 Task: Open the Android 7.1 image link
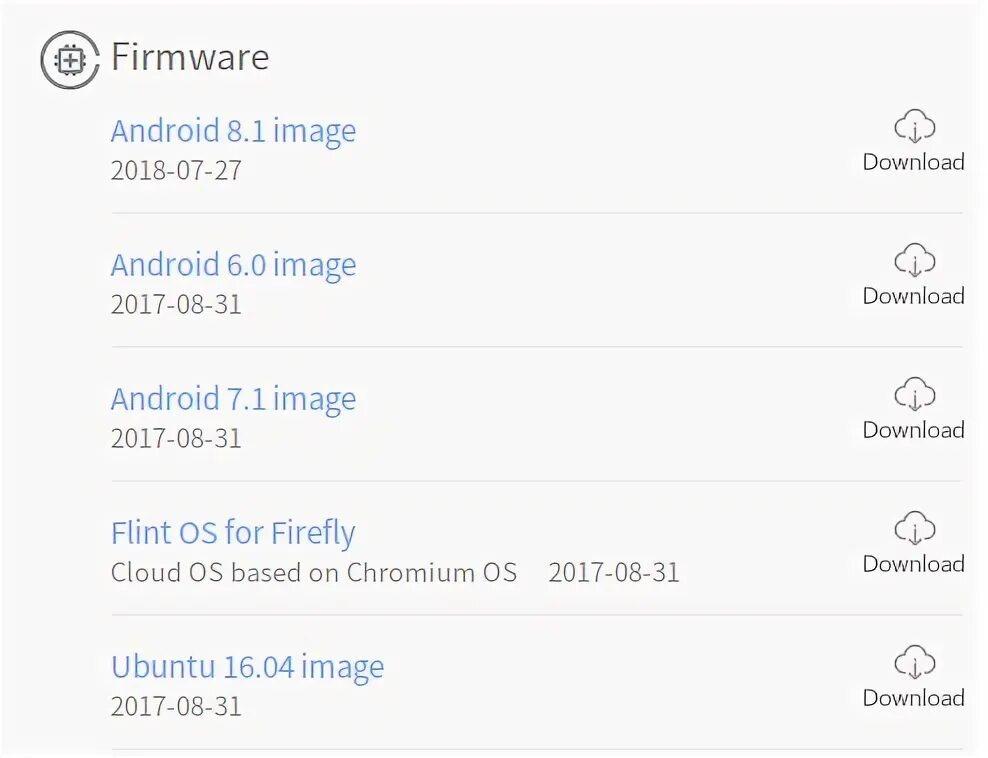coord(233,399)
